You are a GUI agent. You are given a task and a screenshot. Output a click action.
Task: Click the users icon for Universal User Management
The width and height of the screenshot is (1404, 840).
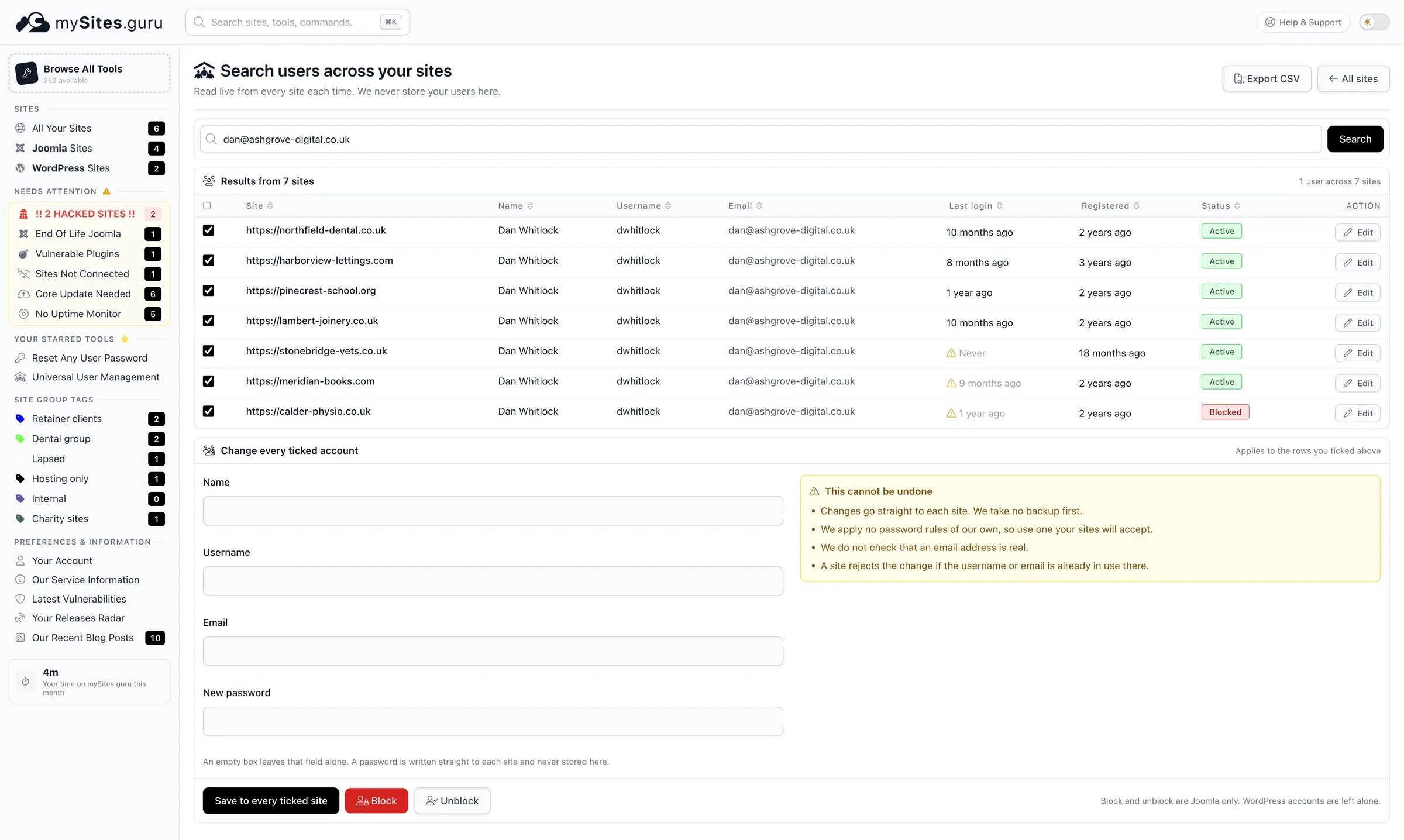click(x=20, y=377)
